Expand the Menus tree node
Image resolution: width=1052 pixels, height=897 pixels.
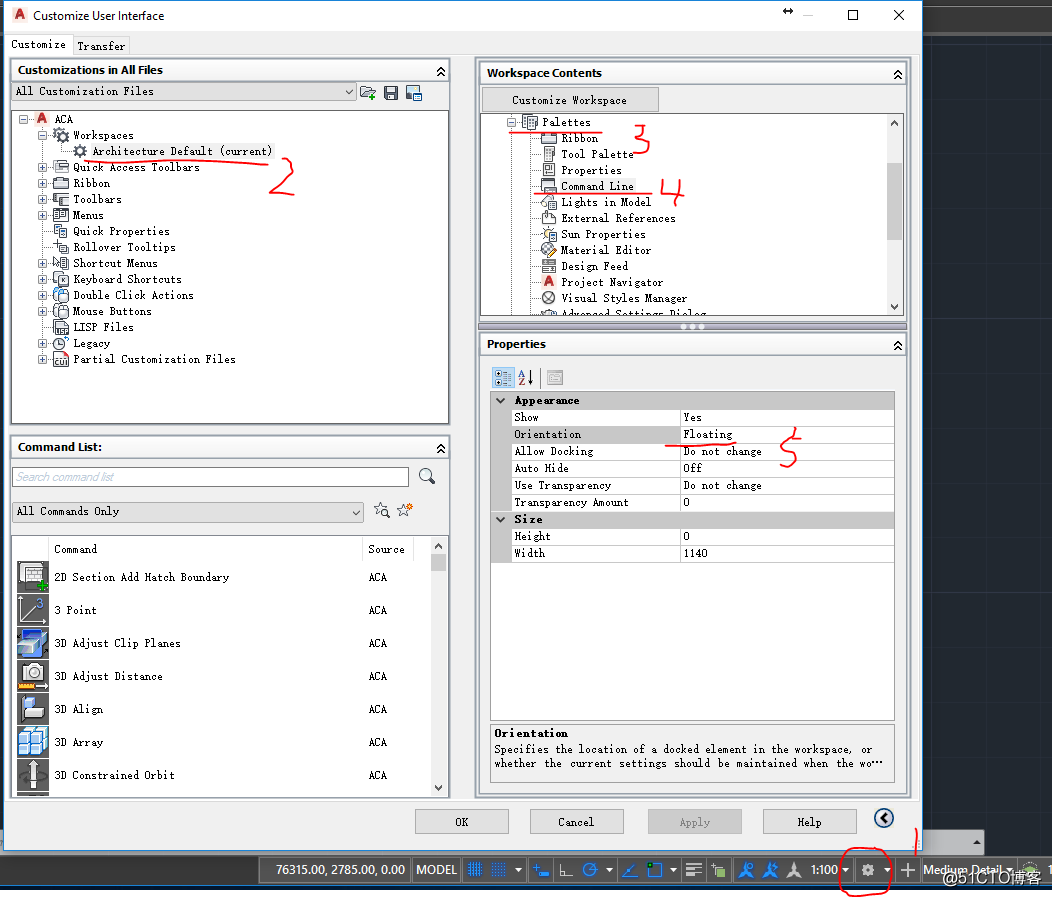[x=42, y=215]
